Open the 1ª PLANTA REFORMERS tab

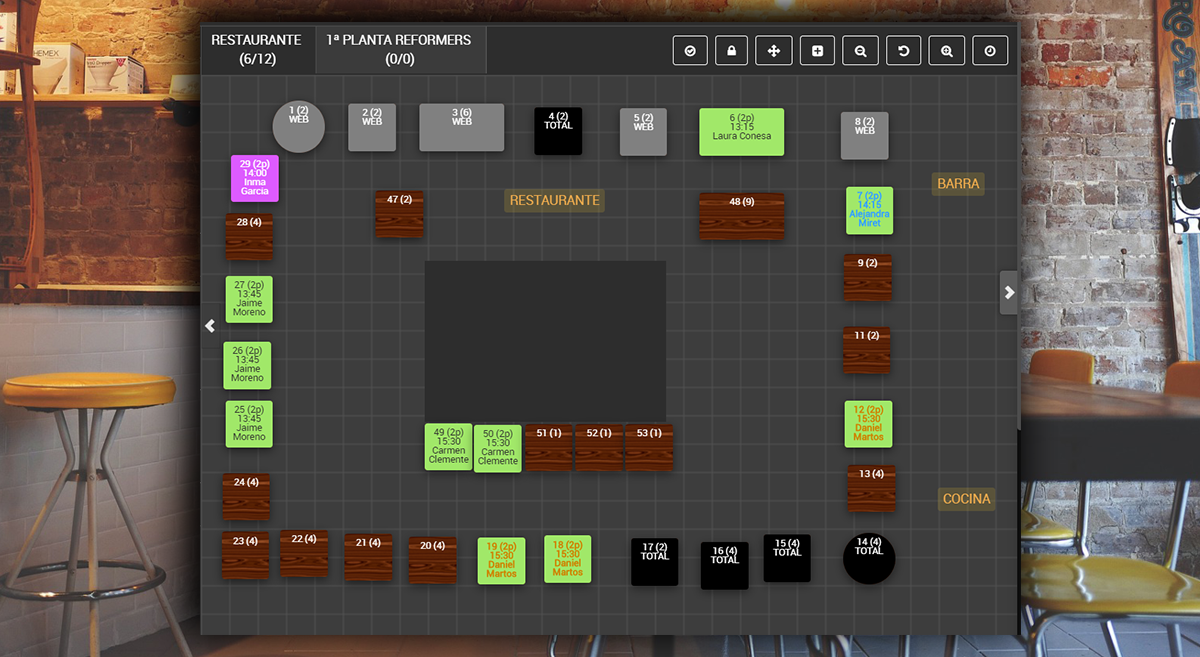(x=400, y=49)
